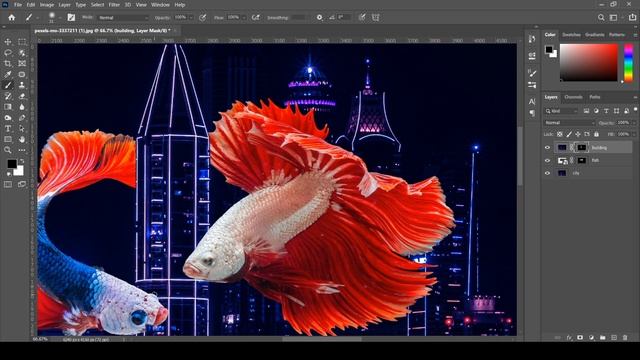Select the History Brush tool
Viewport: 640px width, 360px height.
pyautogui.click(x=8, y=96)
